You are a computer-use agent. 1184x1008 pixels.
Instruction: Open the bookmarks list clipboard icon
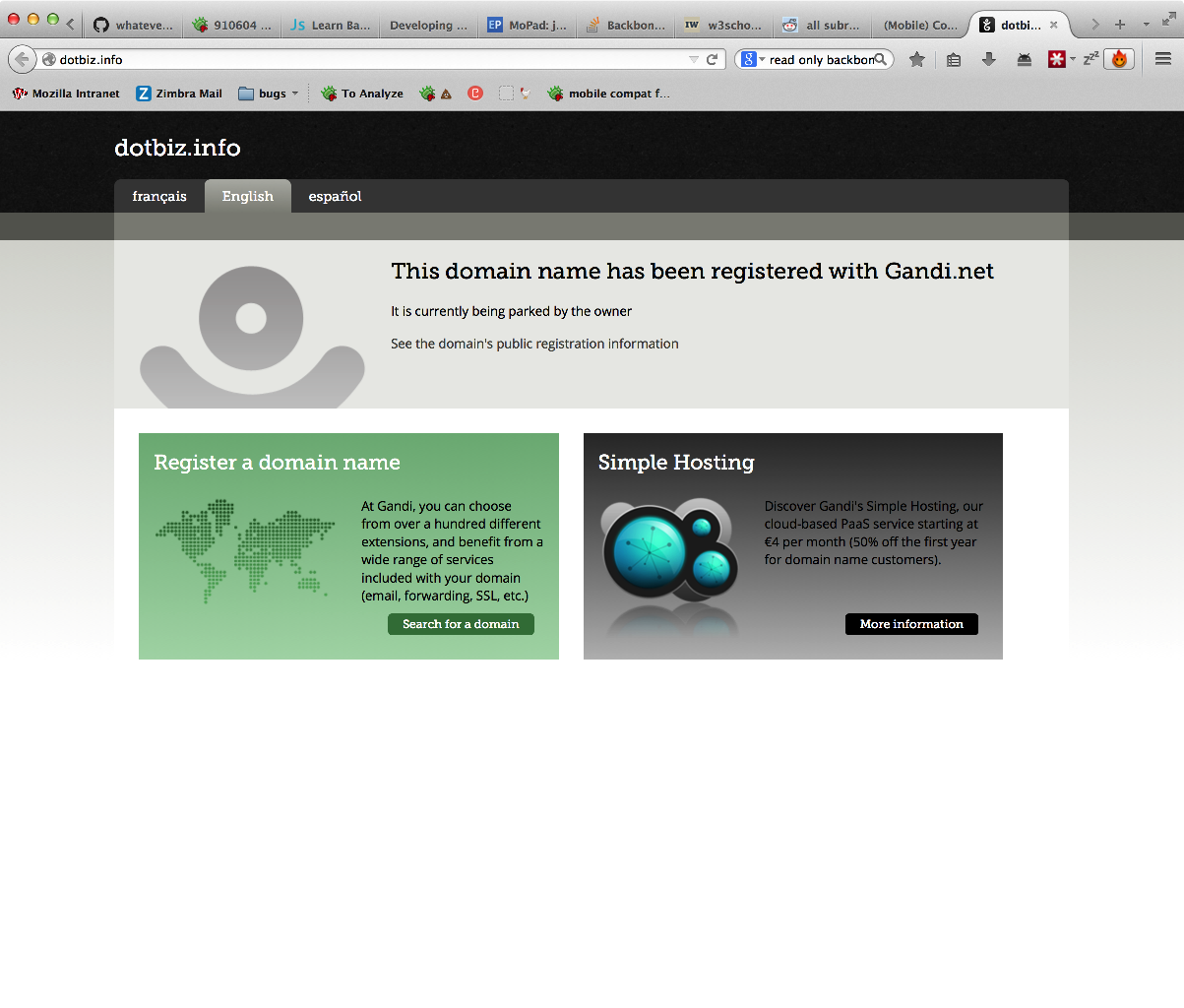(x=953, y=60)
